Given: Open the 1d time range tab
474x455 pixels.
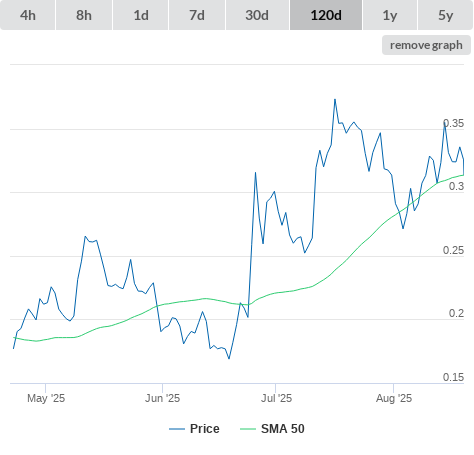Looking at the screenshot, I should 141,15.
